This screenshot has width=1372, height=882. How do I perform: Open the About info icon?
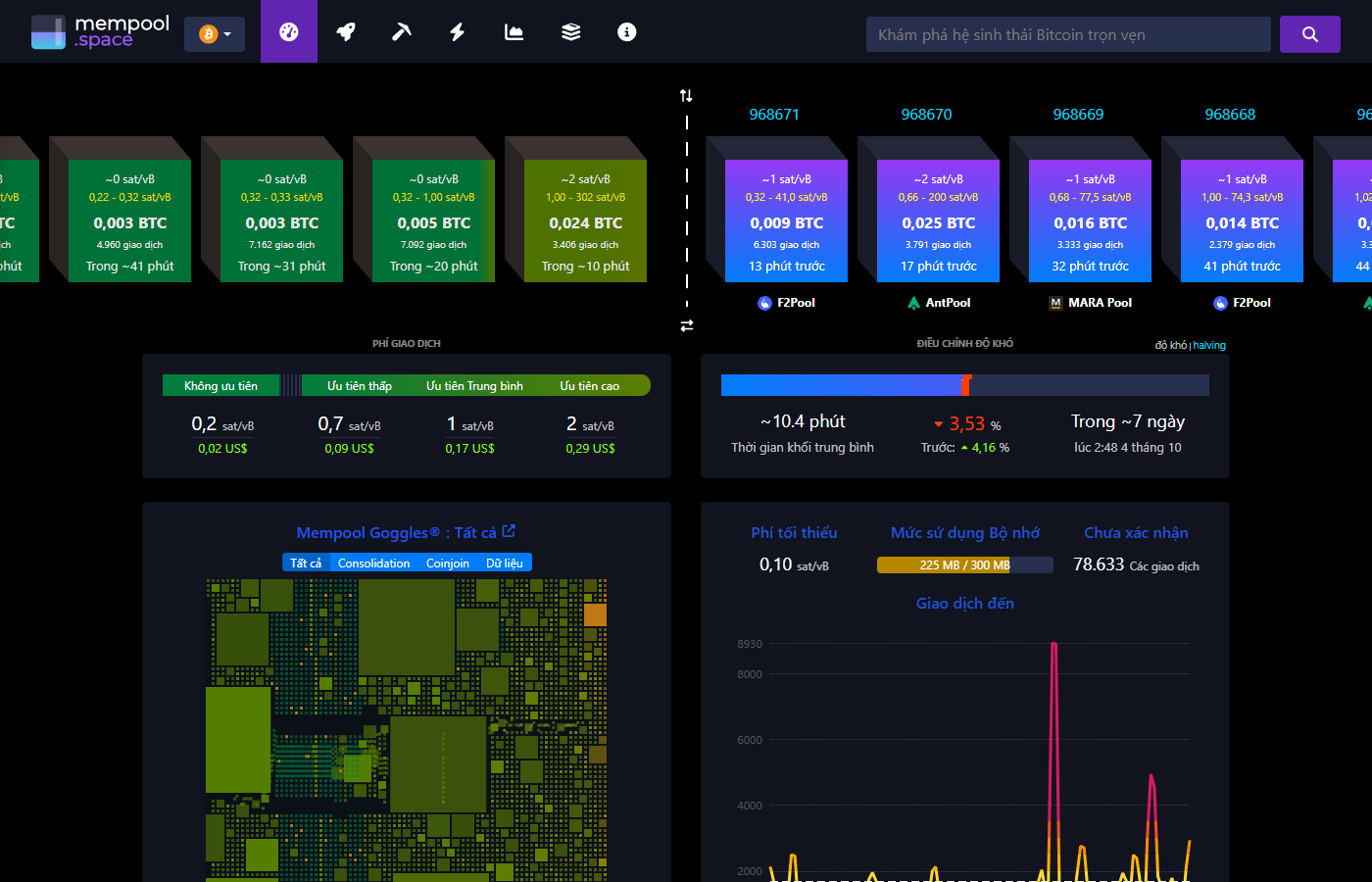click(x=627, y=31)
